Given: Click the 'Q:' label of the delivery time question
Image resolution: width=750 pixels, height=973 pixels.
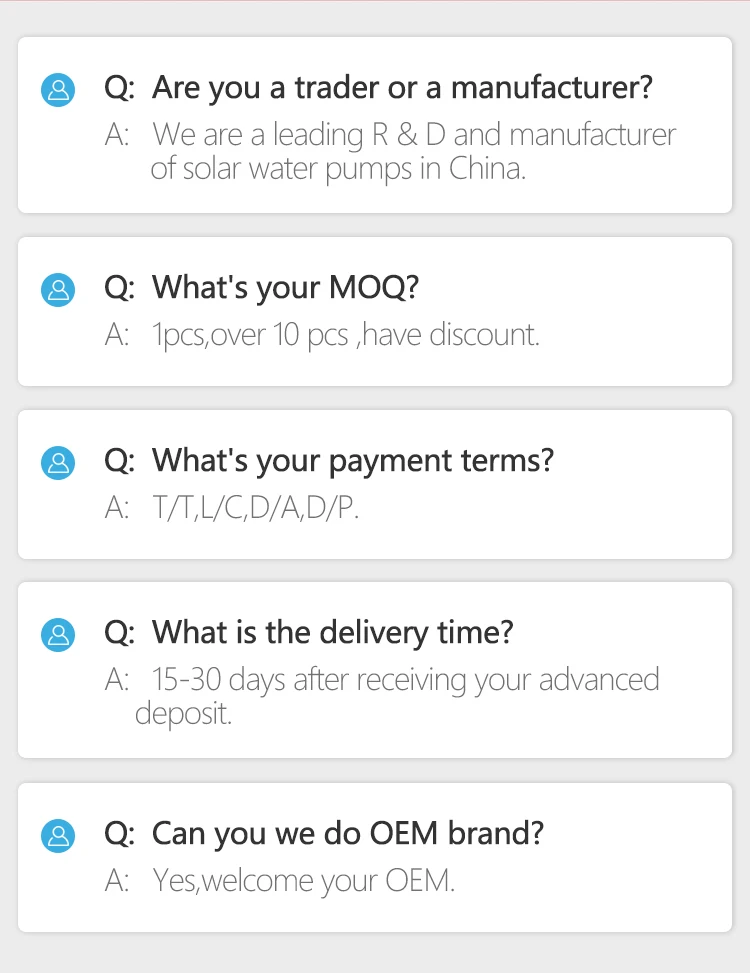Looking at the screenshot, I should pyautogui.click(x=119, y=633).
